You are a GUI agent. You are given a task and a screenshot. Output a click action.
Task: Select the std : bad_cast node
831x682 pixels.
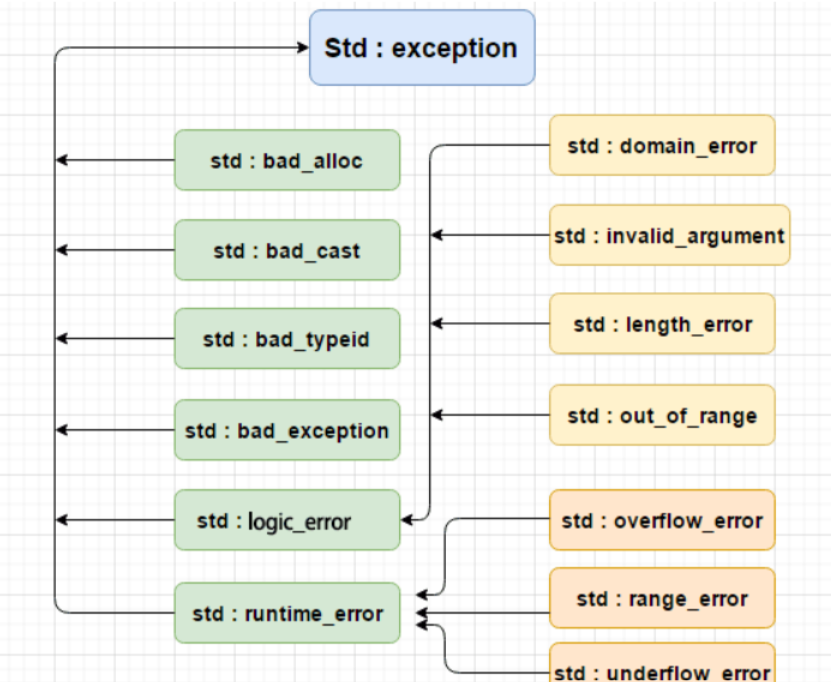287,250
